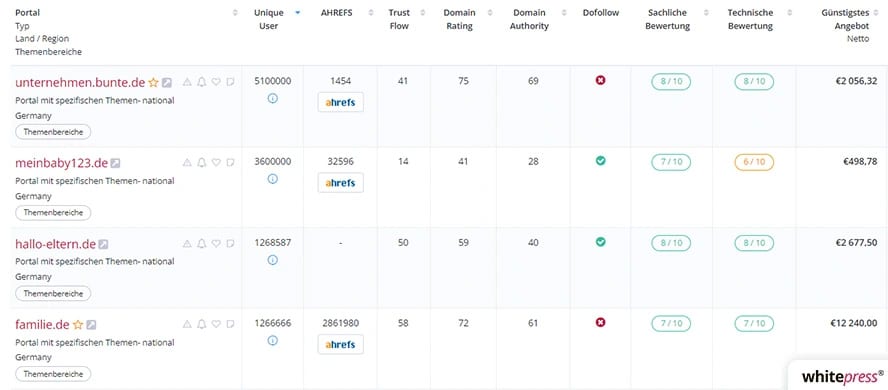Screen dimensions: 888x390
Task: Click the red Dofollow cross for familie.de
Action: click(601, 323)
